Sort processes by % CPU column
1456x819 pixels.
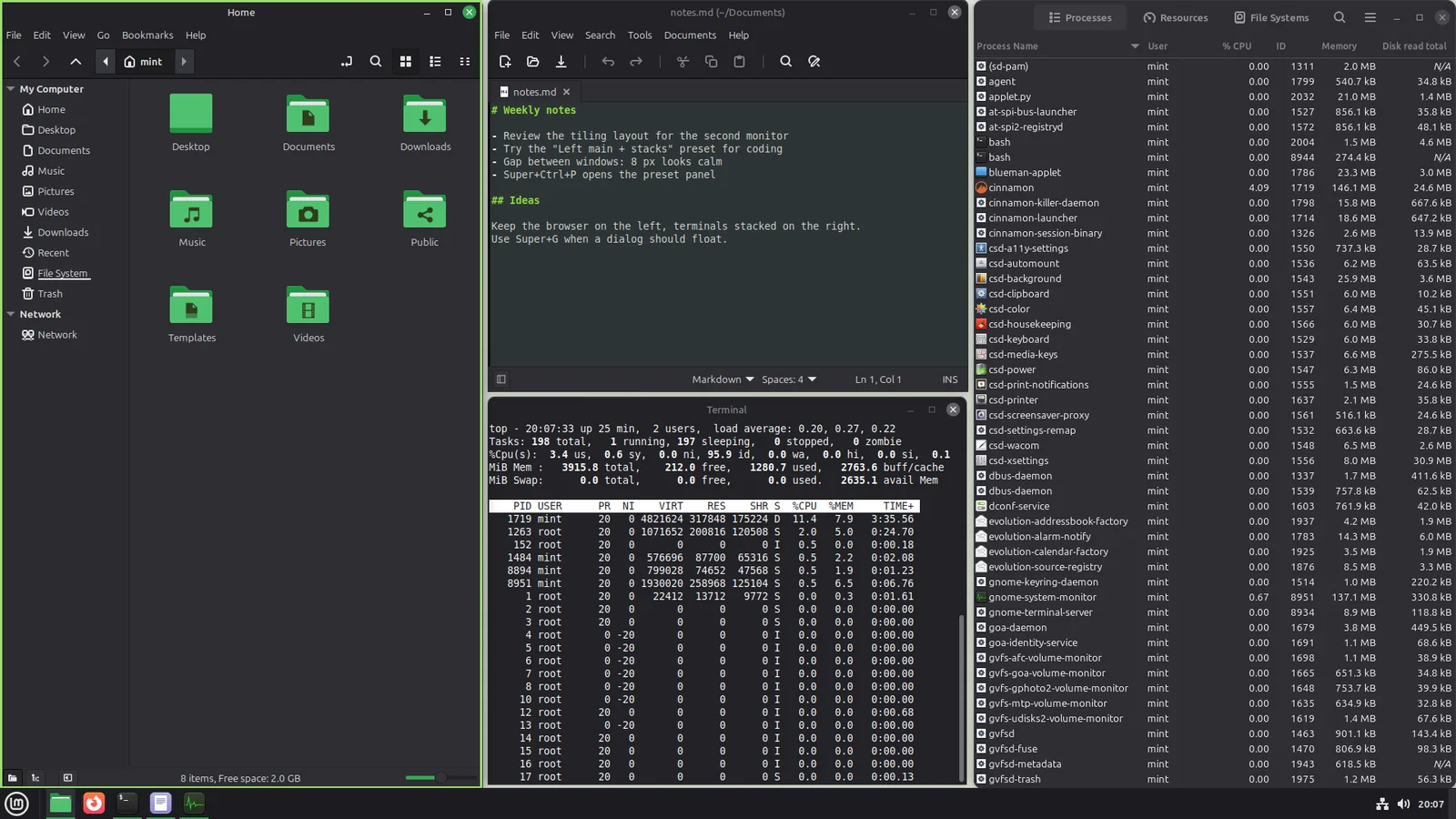pos(1237,46)
